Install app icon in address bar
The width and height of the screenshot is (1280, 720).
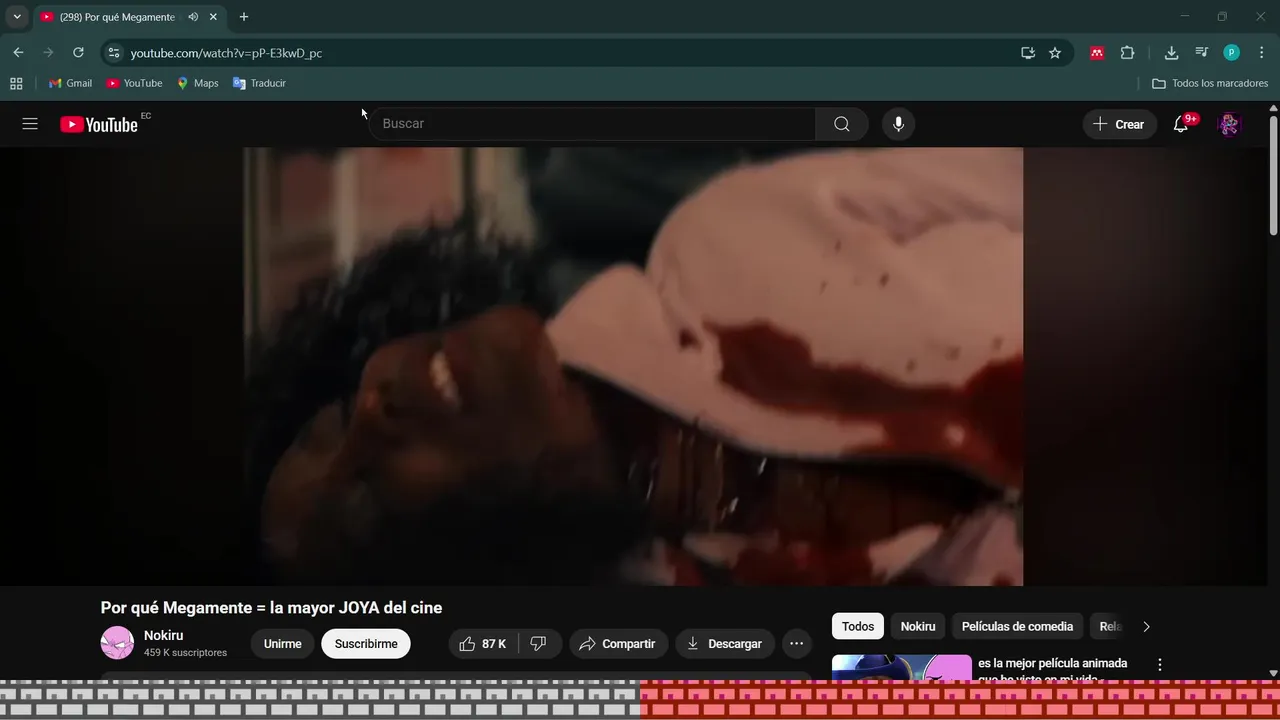coord(1027,53)
